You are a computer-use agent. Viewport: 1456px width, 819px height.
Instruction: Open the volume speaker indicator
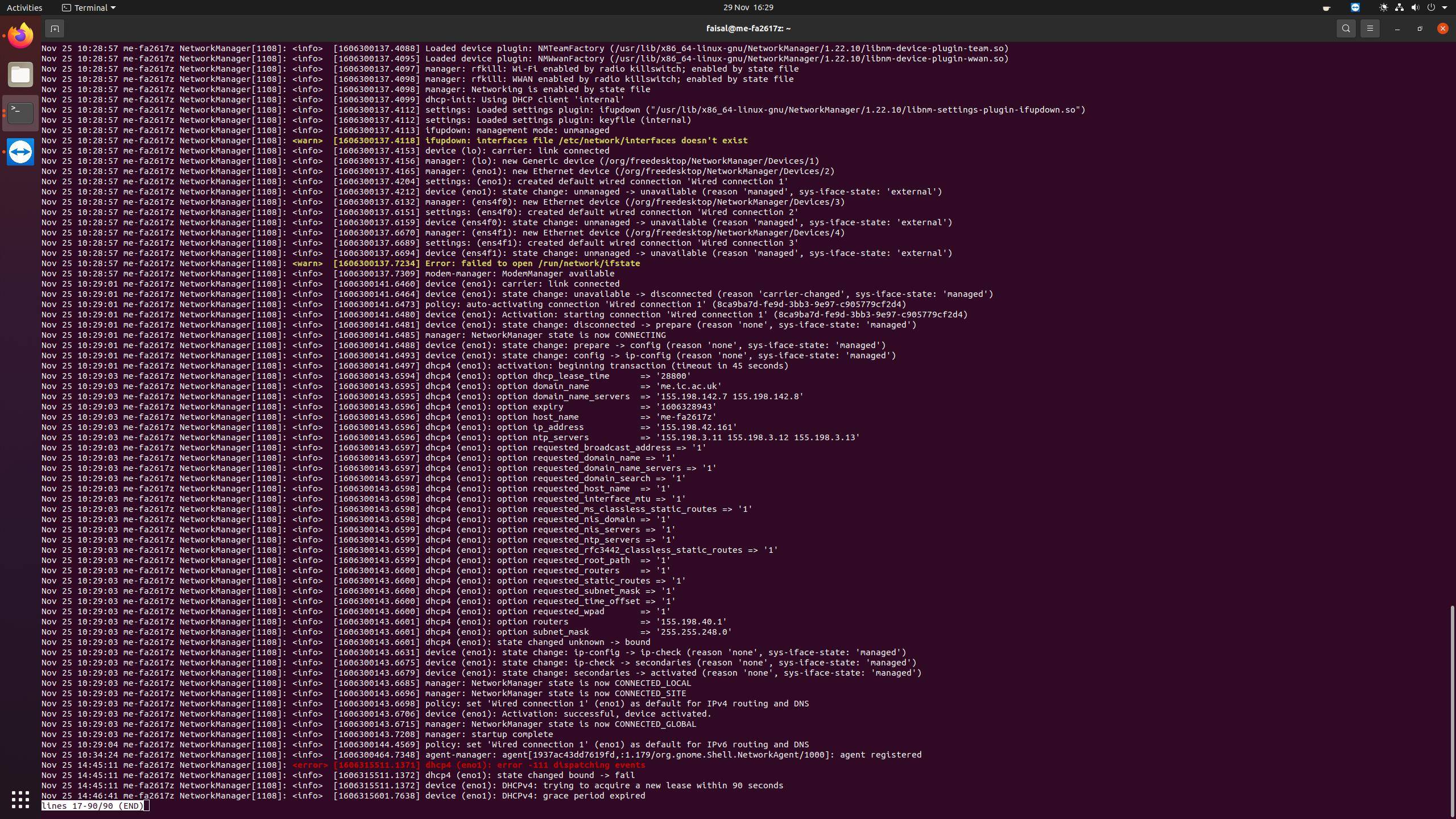pyautogui.click(x=1415, y=7)
